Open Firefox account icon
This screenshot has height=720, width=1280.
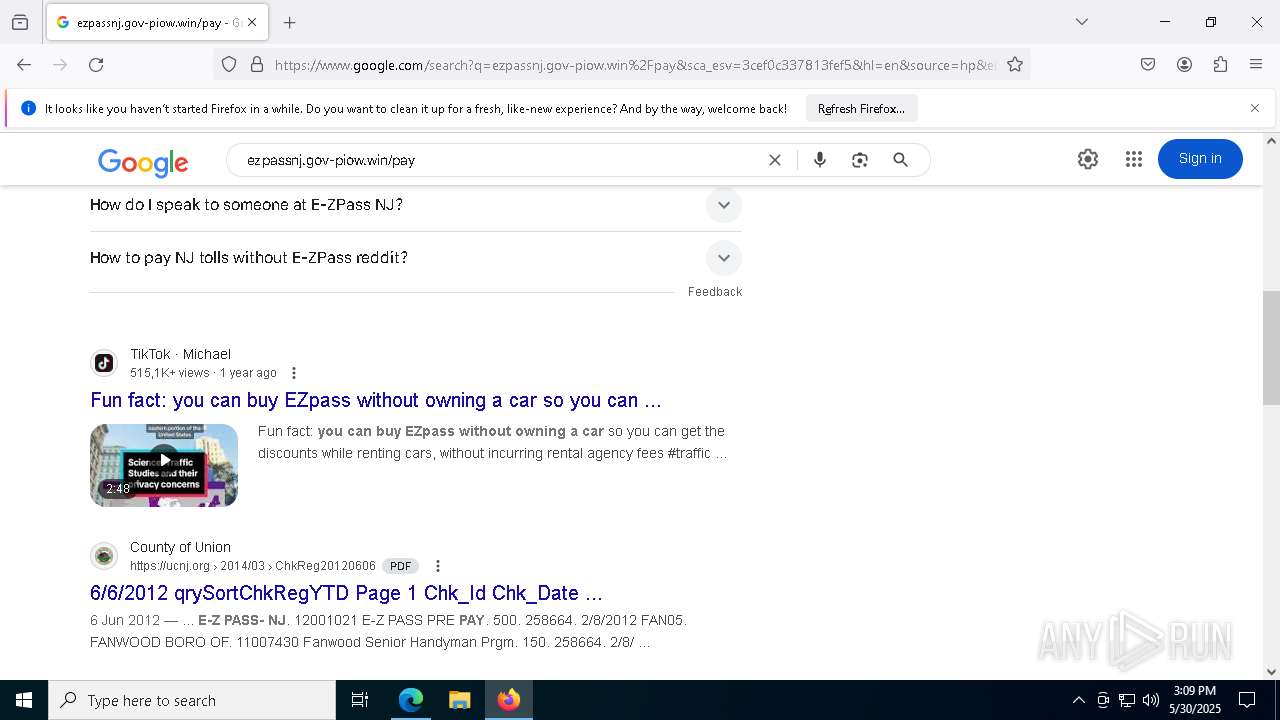point(1184,64)
